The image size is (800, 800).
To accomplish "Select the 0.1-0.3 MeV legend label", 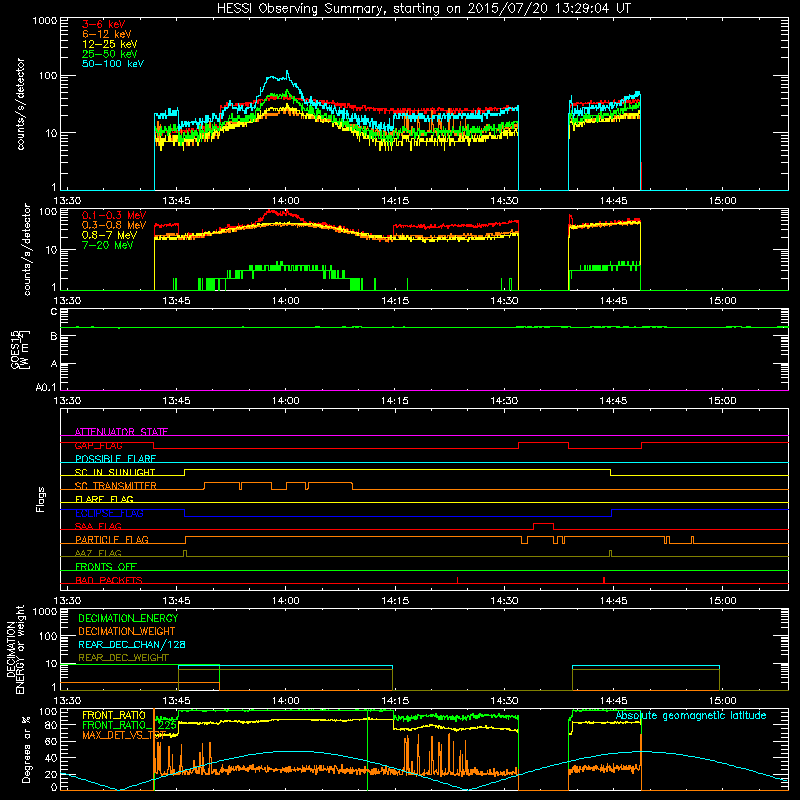I will click(114, 215).
